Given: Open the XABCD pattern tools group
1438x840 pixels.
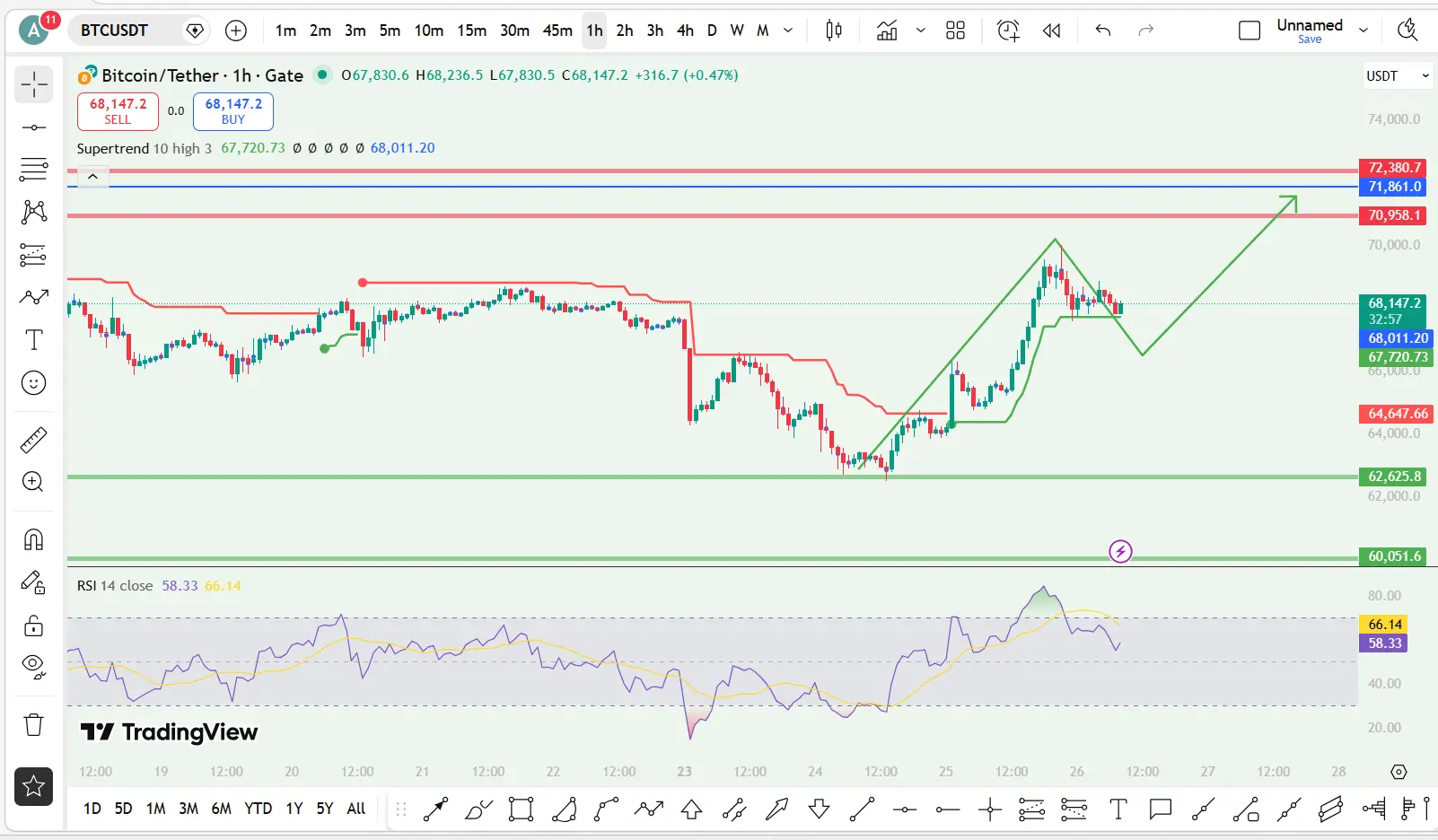Looking at the screenshot, I should pyautogui.click(x=34, y=212).
